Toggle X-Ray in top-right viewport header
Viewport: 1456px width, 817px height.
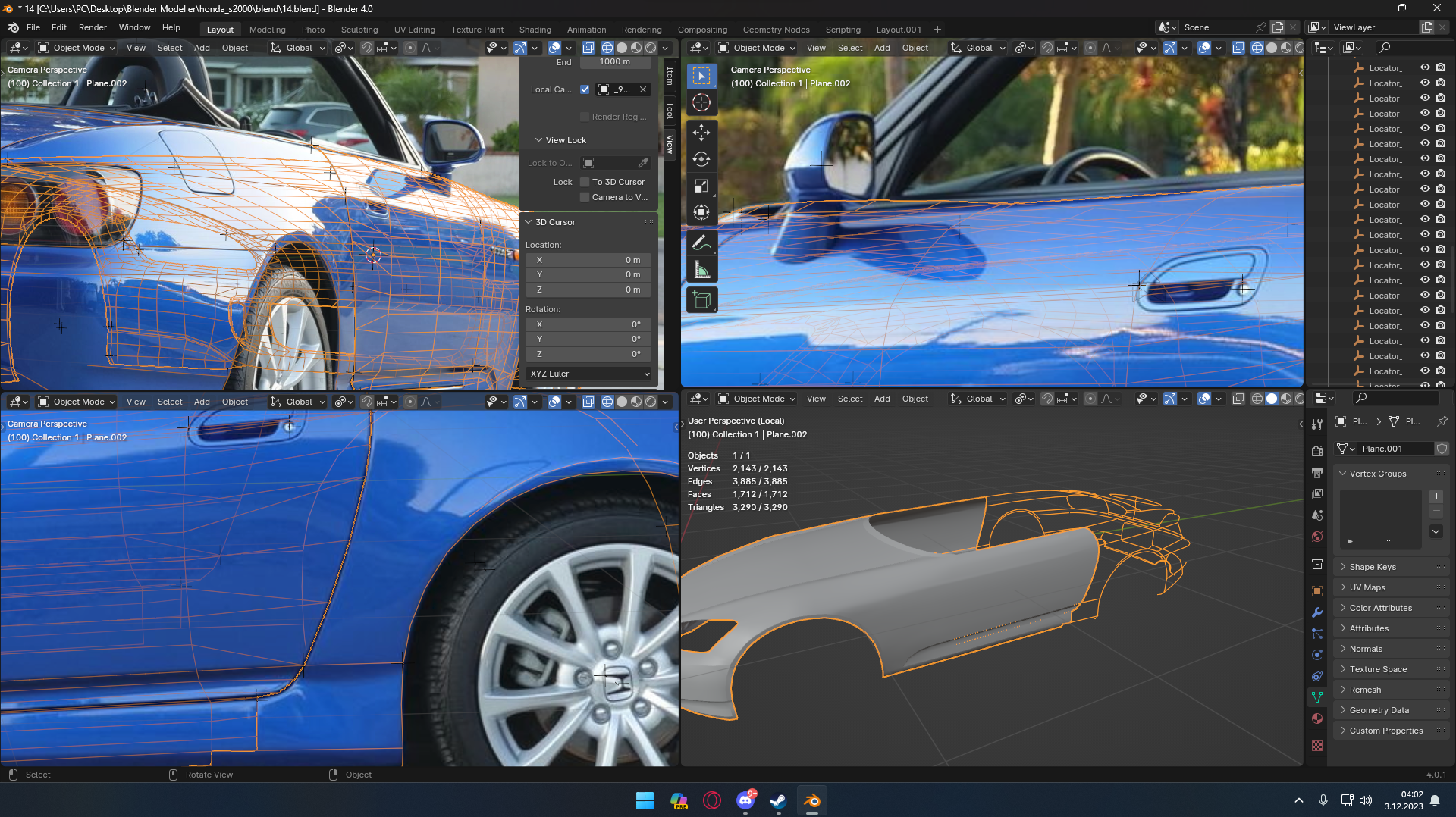click(x=1238, y=48)
